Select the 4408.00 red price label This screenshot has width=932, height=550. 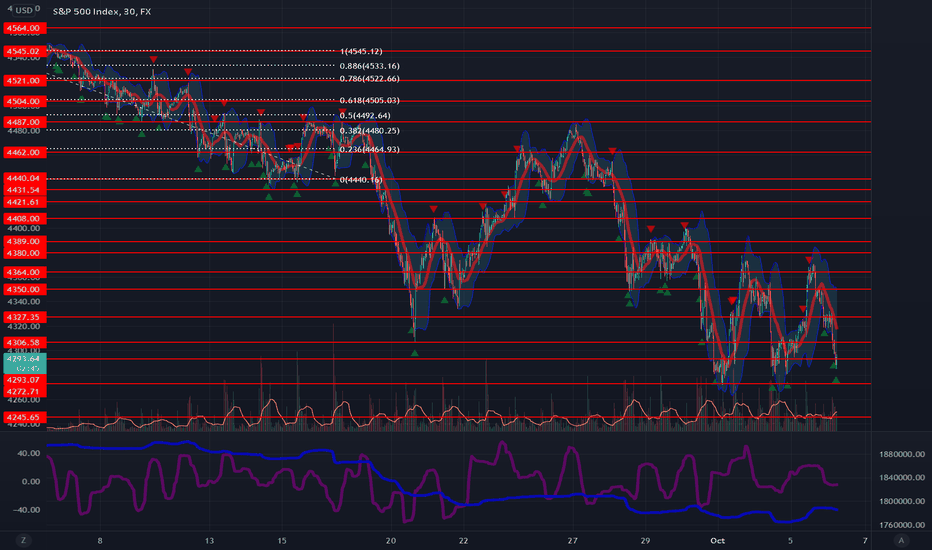[24, 218]
